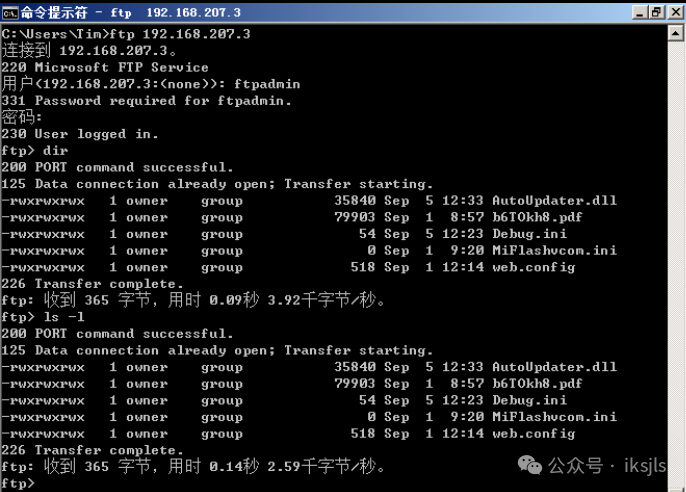Close the ftp command prompt window
Viewport: 686px width, 492px height.
[675, 12]
